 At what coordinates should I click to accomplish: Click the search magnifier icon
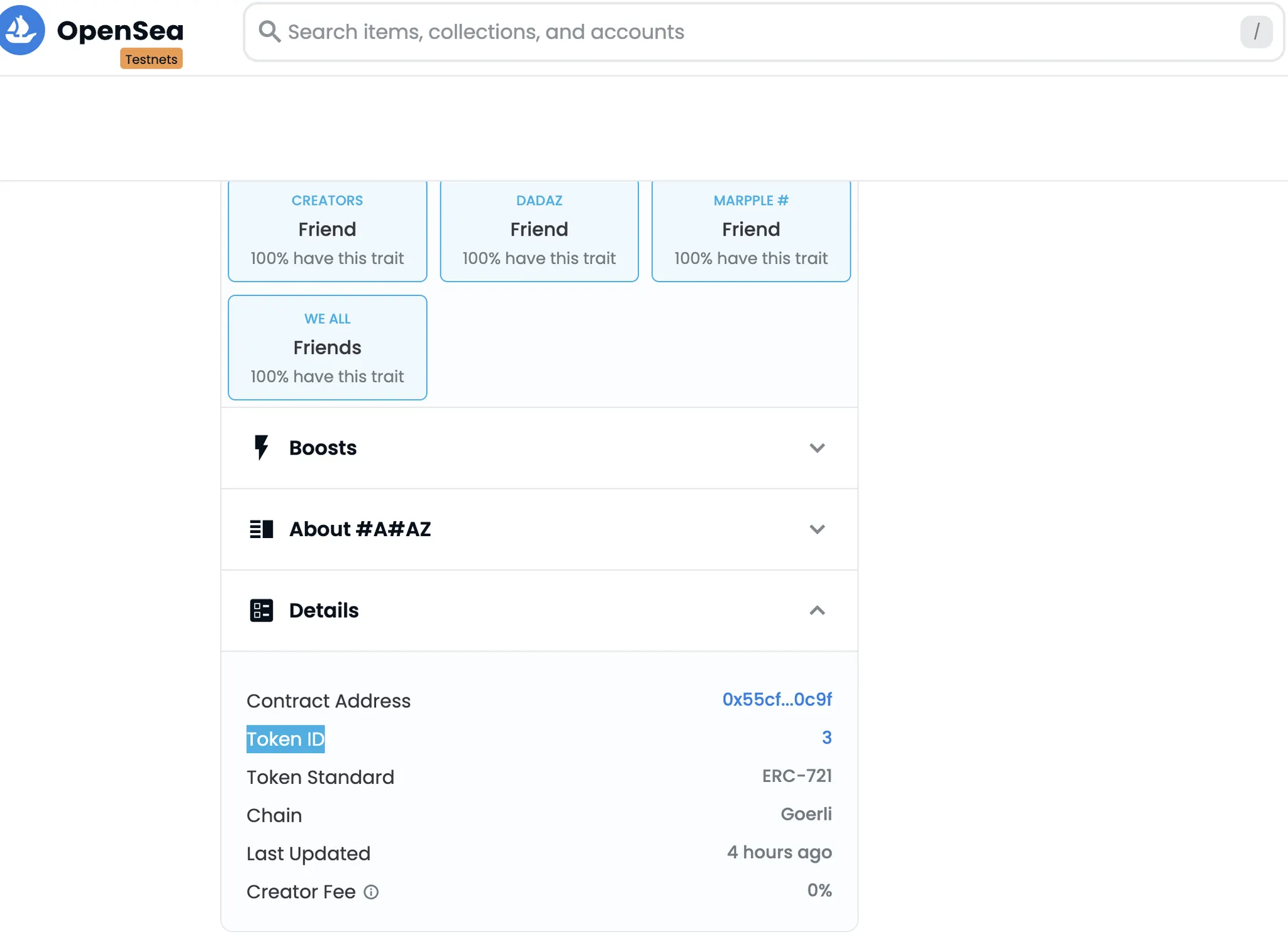pyautogui.click(x=269, y=31)
